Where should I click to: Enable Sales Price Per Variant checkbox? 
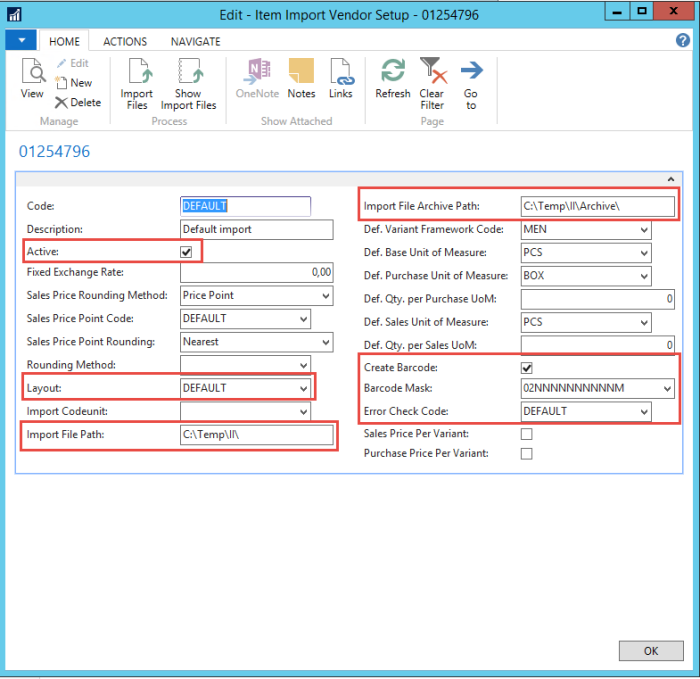tap(527, 434)
